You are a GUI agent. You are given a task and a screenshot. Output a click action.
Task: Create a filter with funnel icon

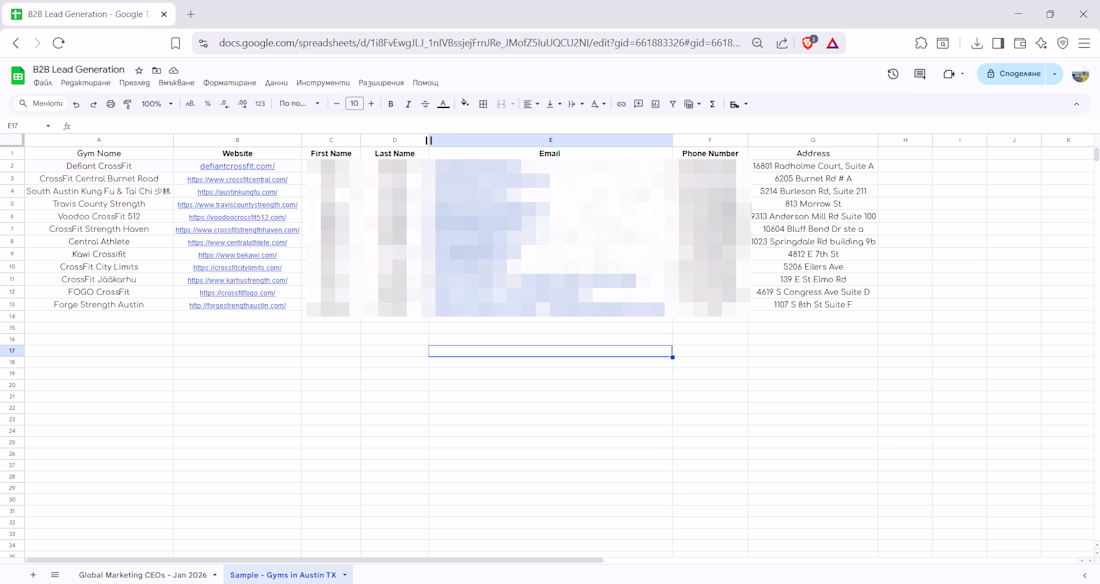coord(672,104)
